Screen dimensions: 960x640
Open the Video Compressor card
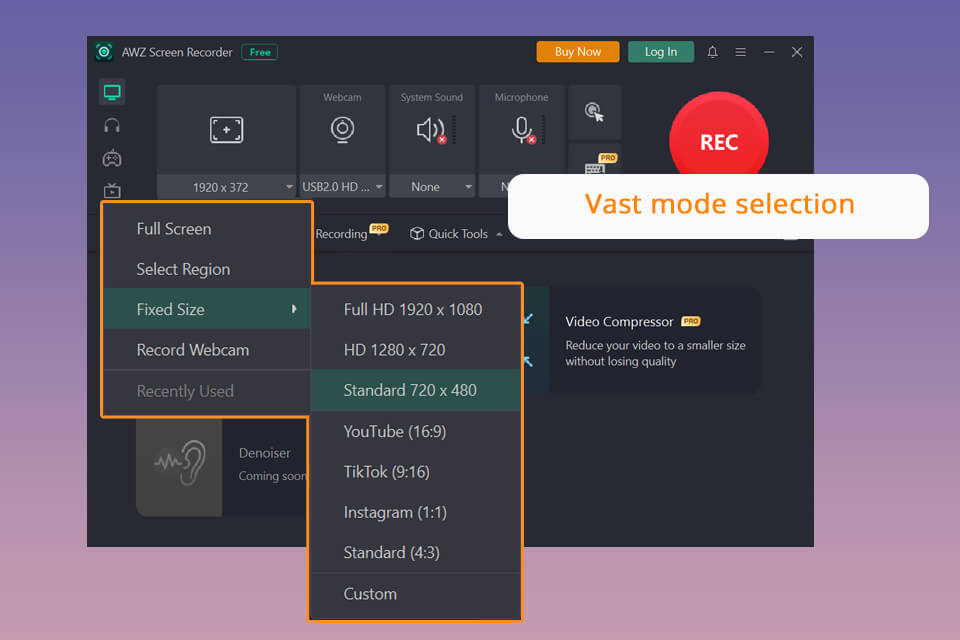click(655, 340)
